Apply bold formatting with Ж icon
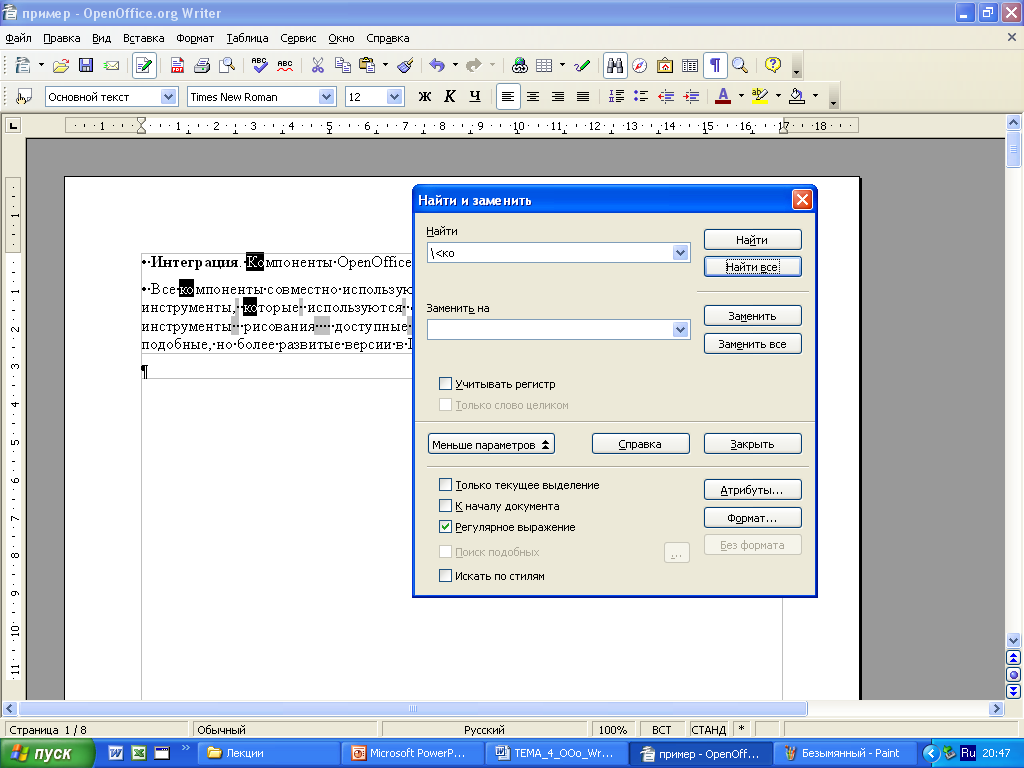1024x768 pixels. (424, 97)
